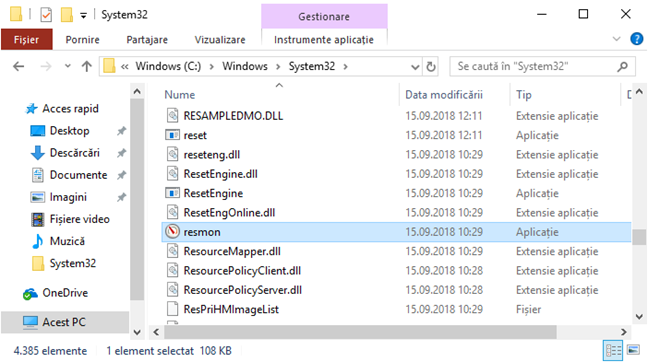The width and height of the screenshot is (648, 362).
Task: Click file list scroll down arrow
Action: pyautogui.click(x=639, y=317)
